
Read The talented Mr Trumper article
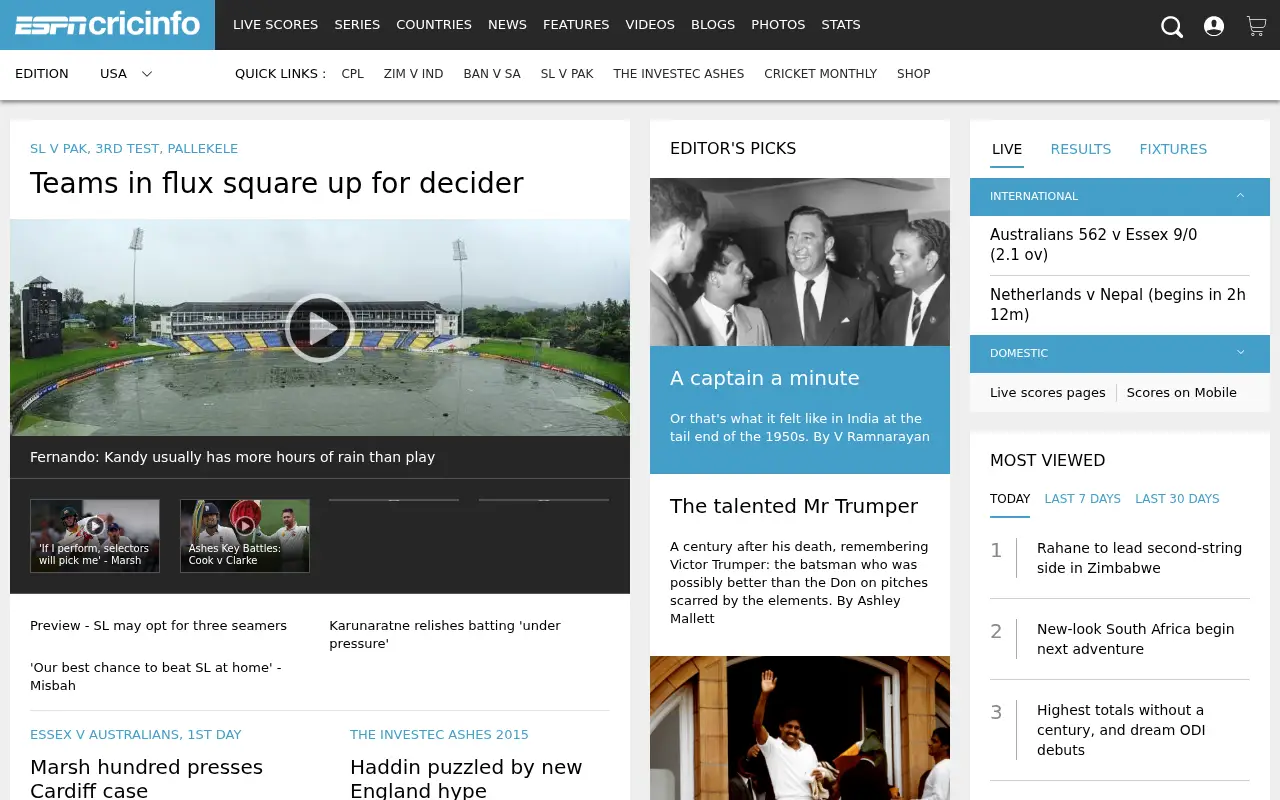tap(794, 506)
